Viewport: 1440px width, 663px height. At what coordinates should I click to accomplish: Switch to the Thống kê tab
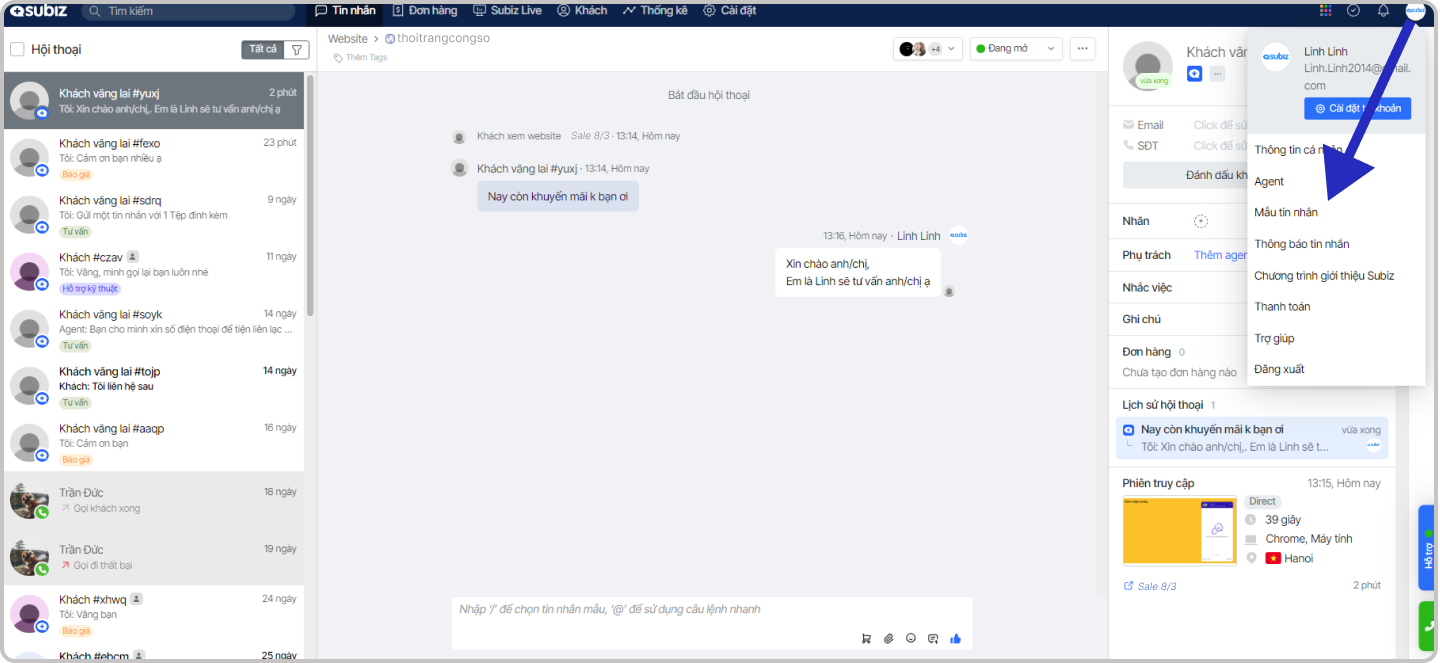pyautogui.click(x=655, y=11)
